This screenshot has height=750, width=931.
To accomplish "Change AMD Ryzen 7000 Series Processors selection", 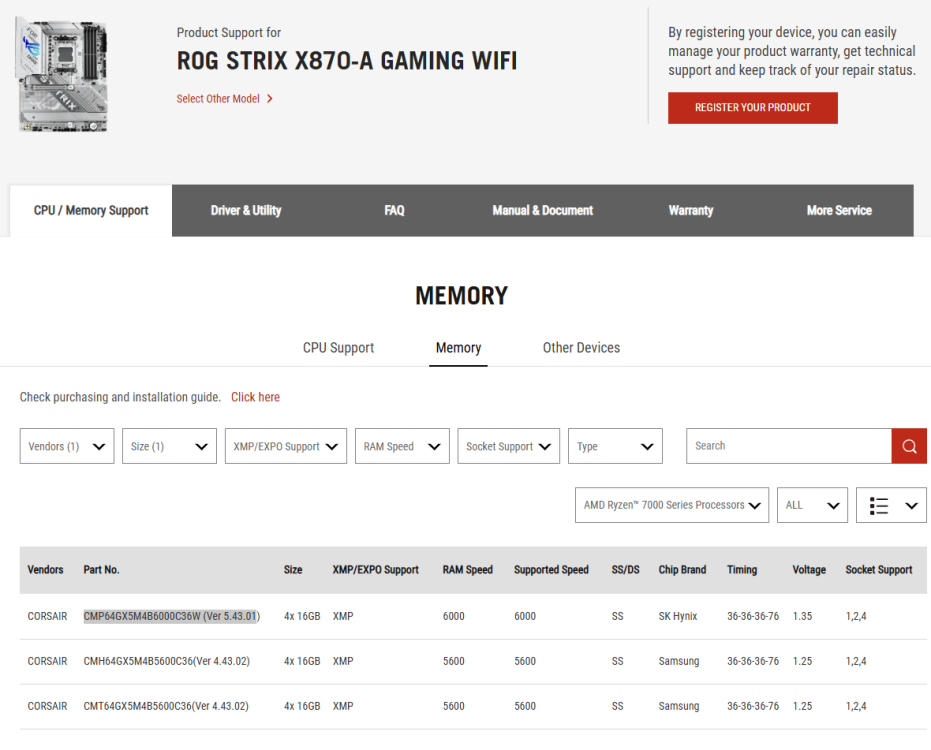I will (672, 505).
